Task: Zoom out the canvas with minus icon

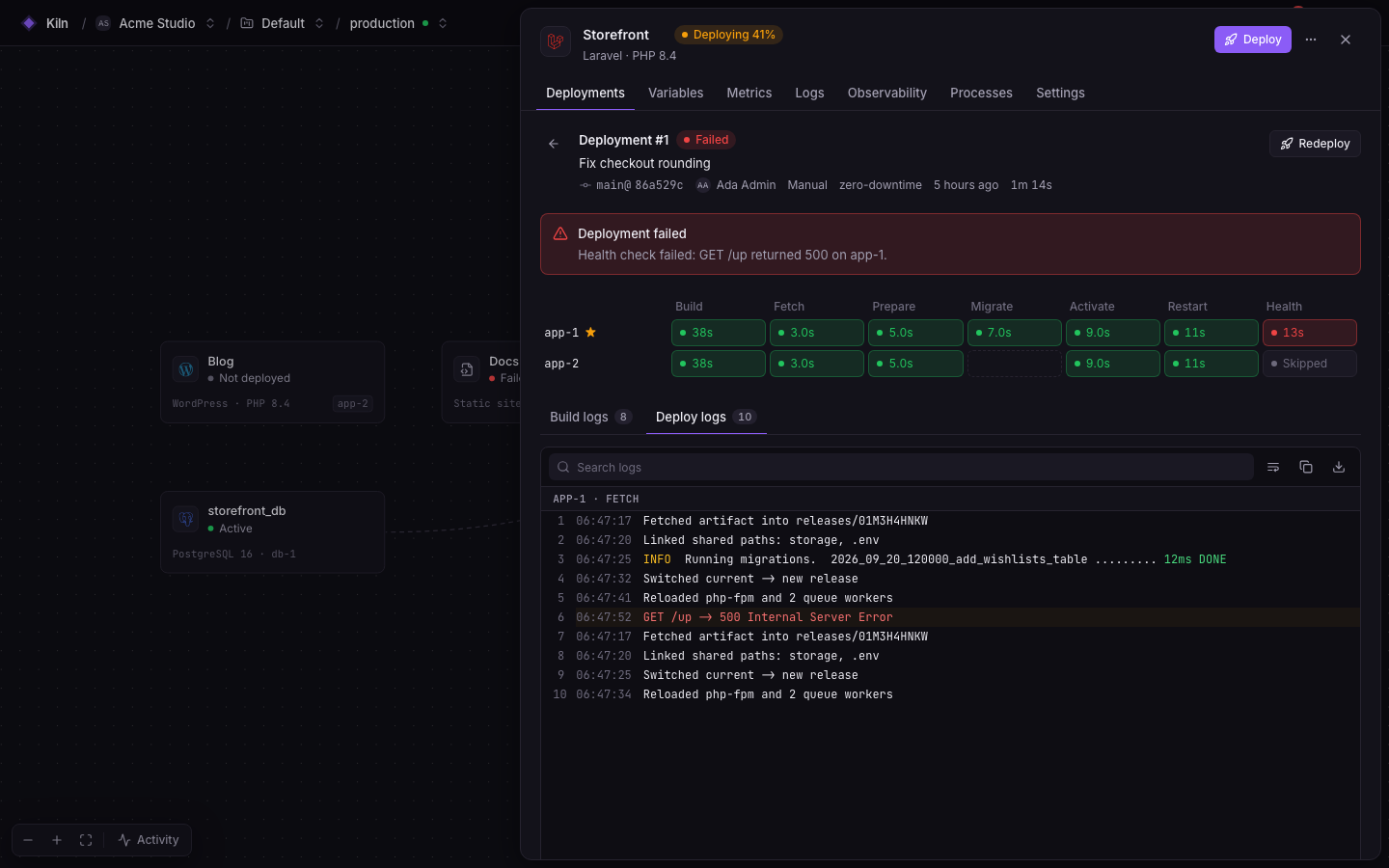Action: (x=28, y=840)
